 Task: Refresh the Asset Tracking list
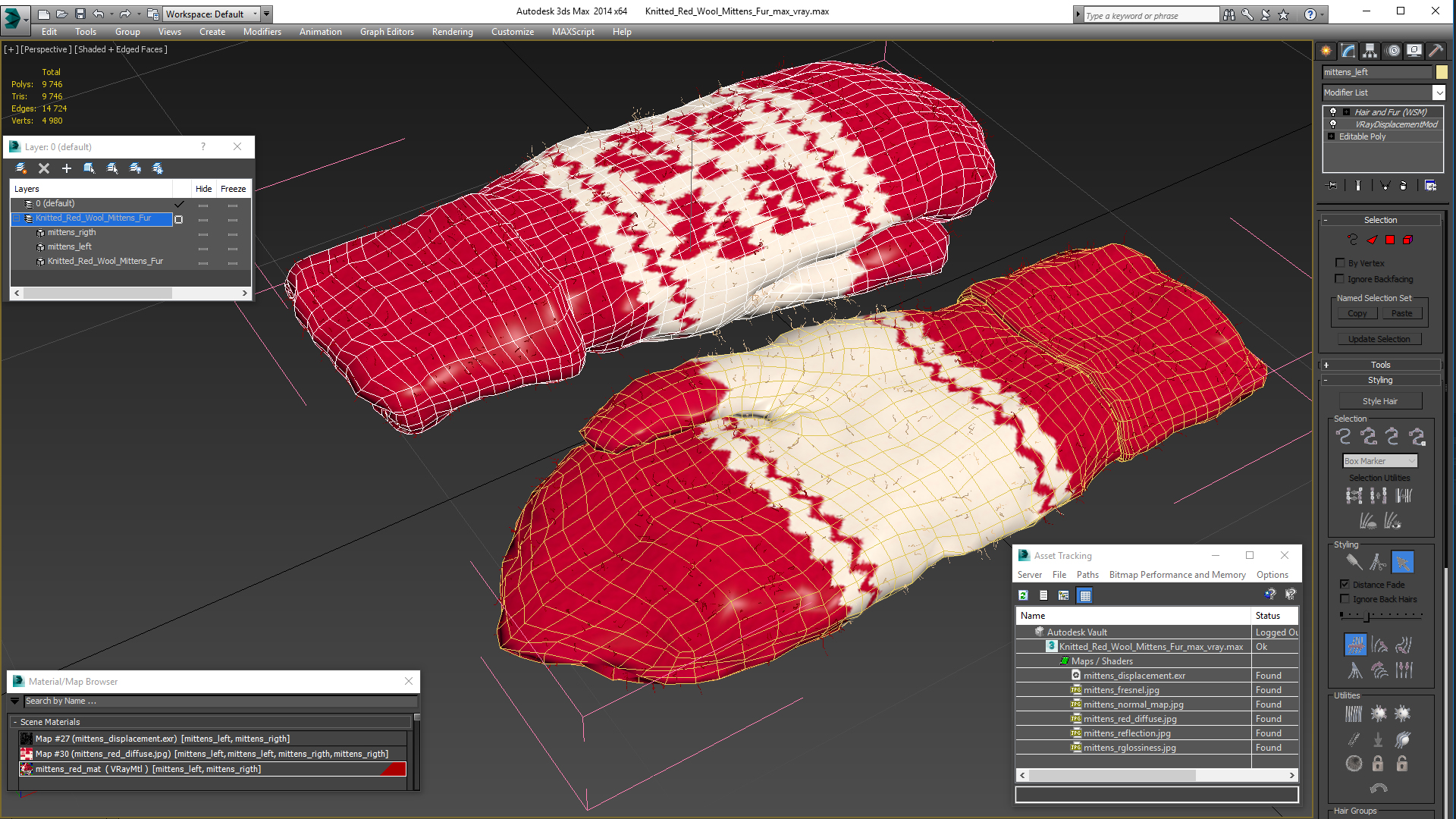1023,595
